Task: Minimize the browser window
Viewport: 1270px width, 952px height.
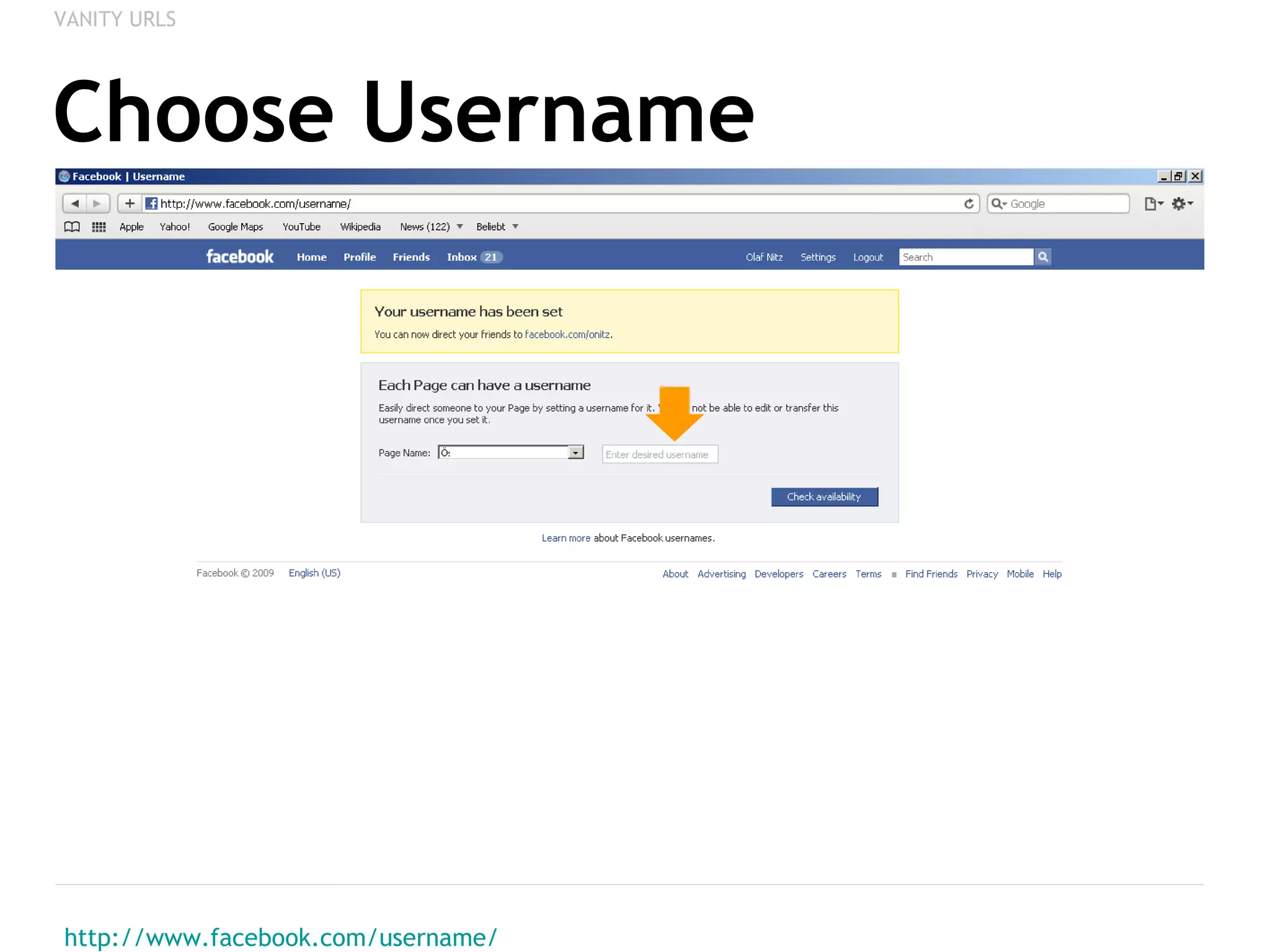Action: pyautogui.click(x=1164, y=177)
